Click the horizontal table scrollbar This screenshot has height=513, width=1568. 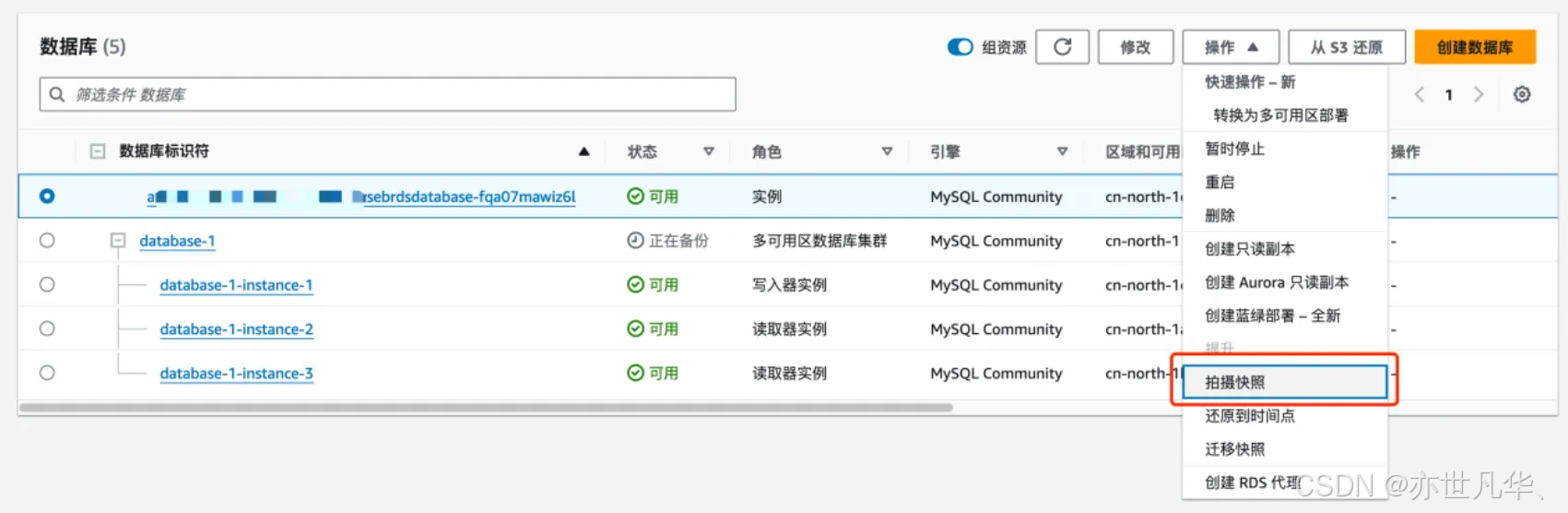pyautogui.click(x=486, y=407)
